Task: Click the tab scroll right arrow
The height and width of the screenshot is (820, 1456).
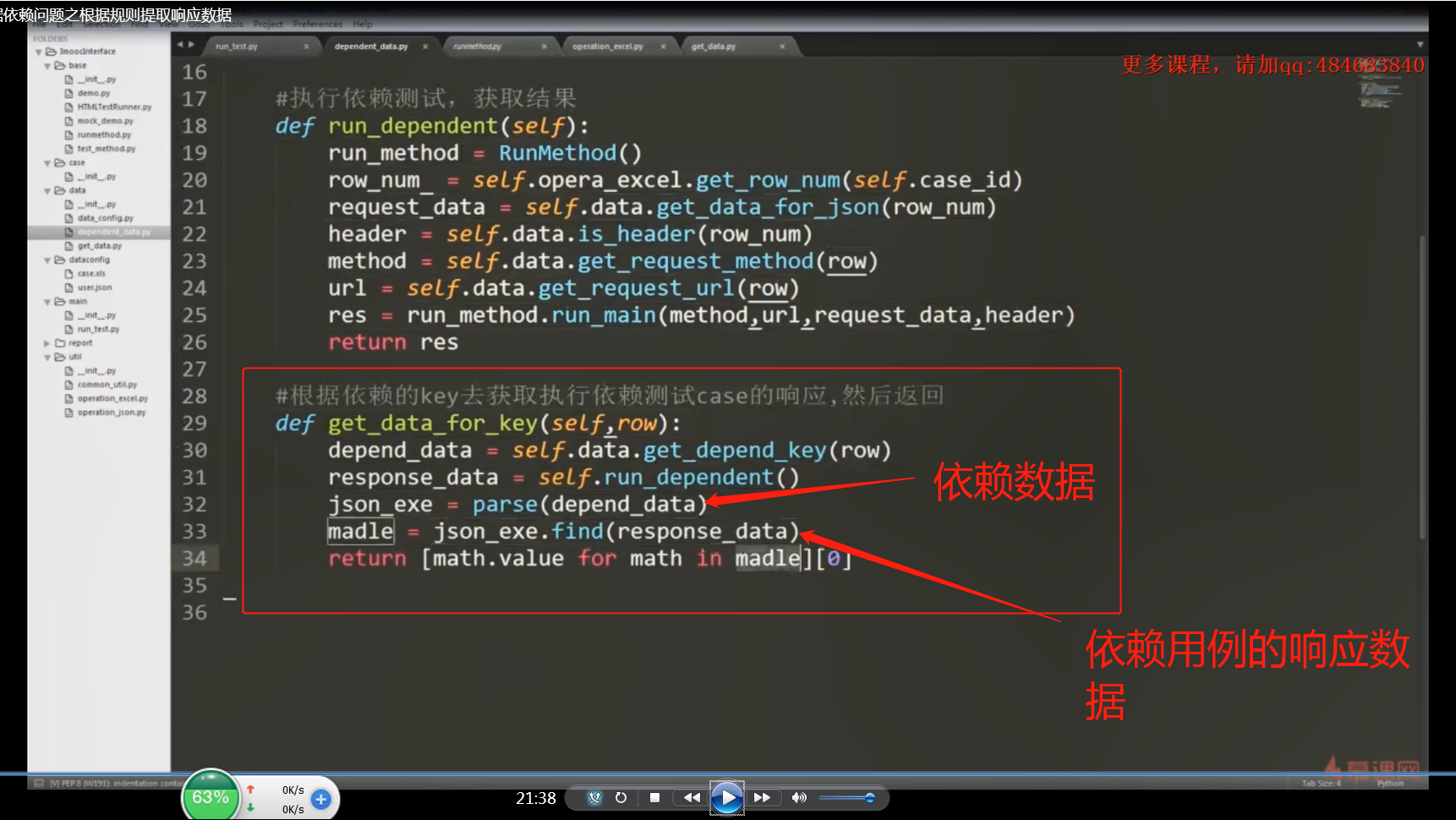Action: (191, 45)
